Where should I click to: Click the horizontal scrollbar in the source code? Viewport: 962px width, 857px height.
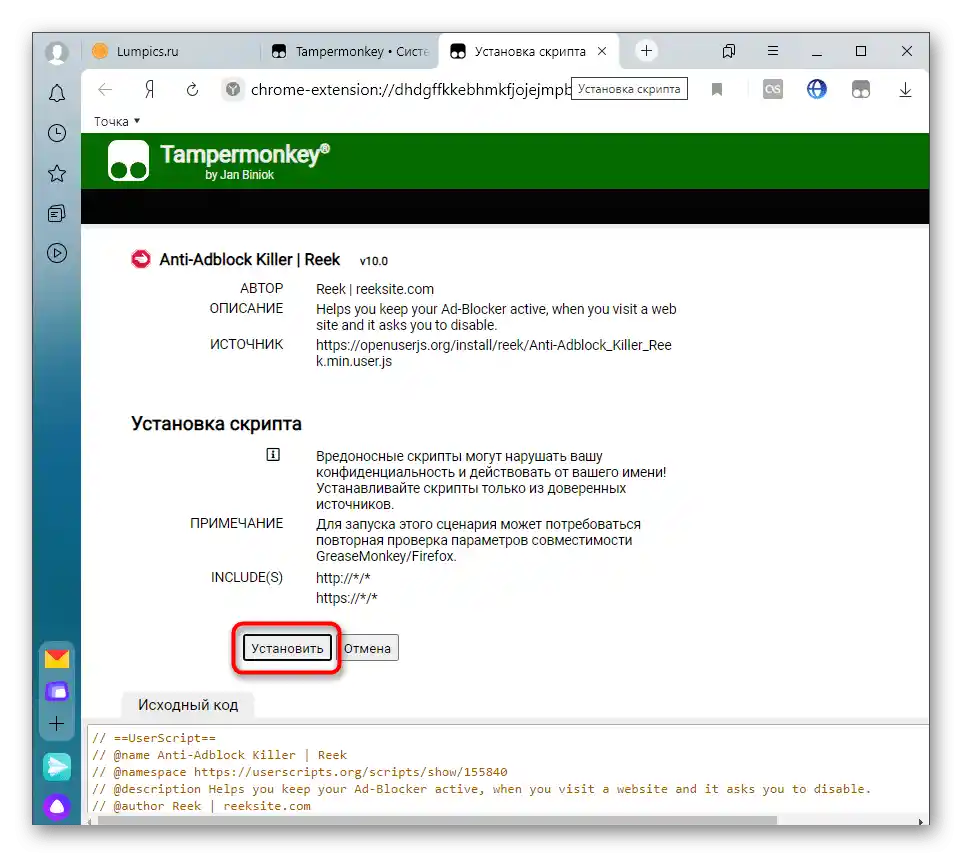pyautogui.click(x=437, y=821)
